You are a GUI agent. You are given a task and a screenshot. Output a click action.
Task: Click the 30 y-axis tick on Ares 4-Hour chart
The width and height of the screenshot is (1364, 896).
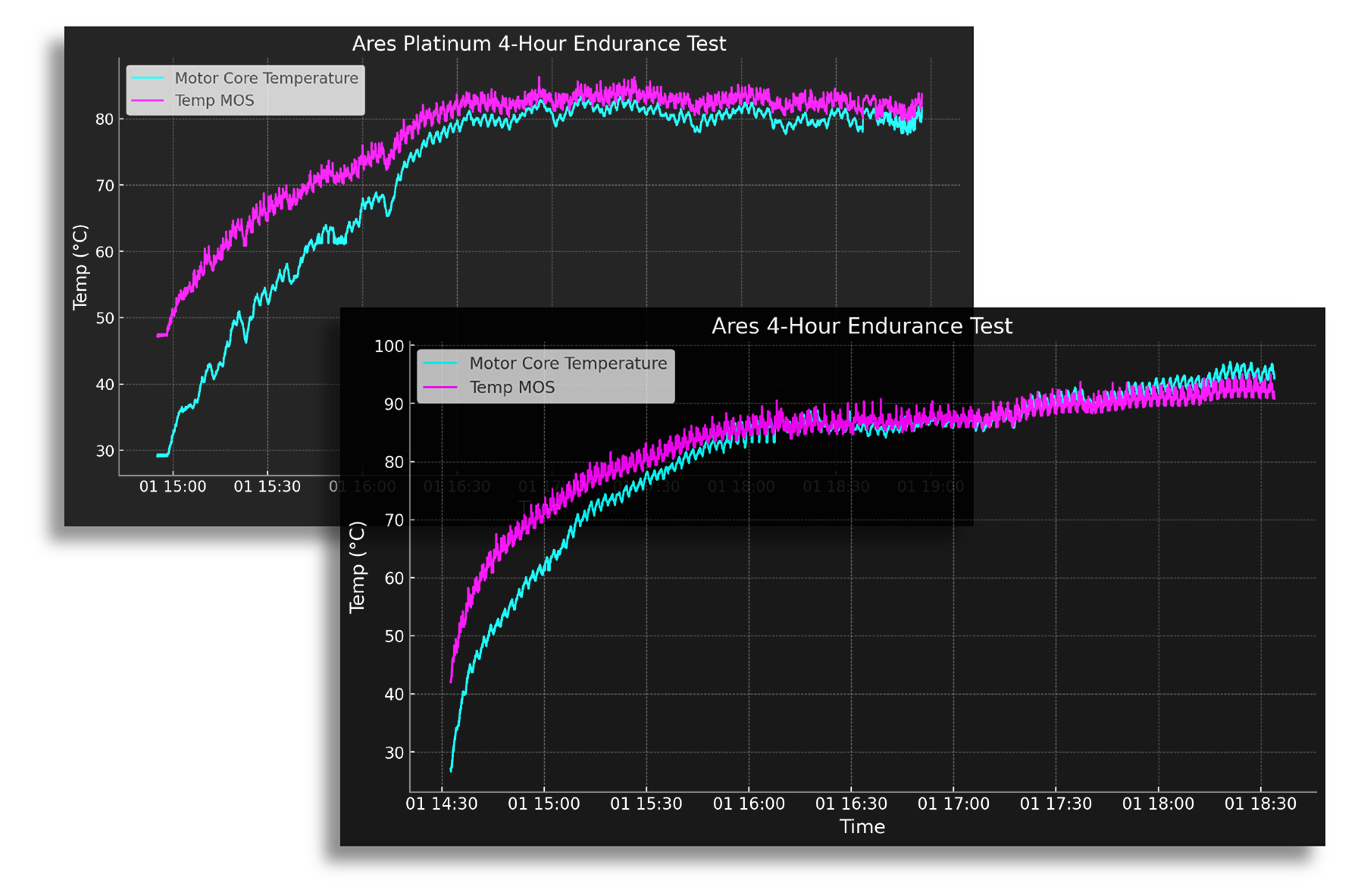point(394,753)
